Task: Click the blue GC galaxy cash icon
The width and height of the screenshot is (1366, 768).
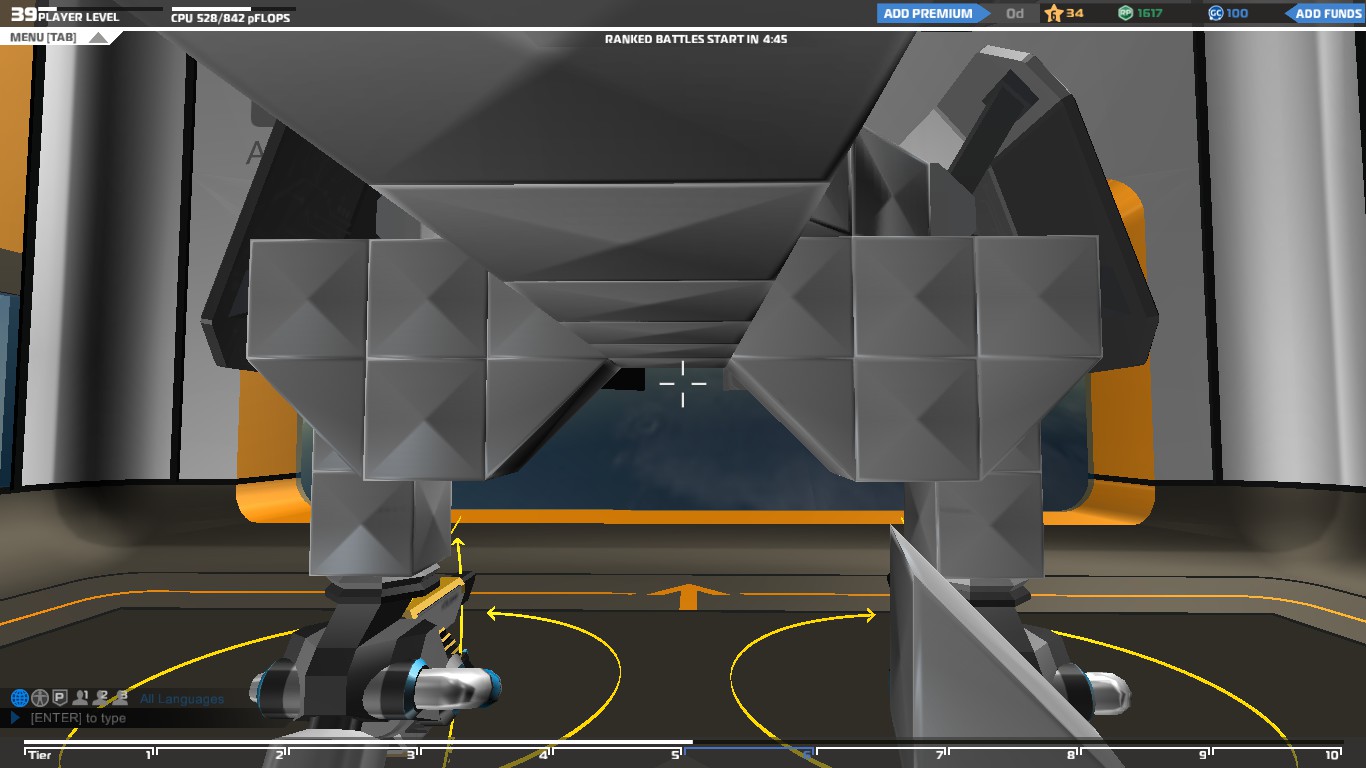Action: point(1216,14)
